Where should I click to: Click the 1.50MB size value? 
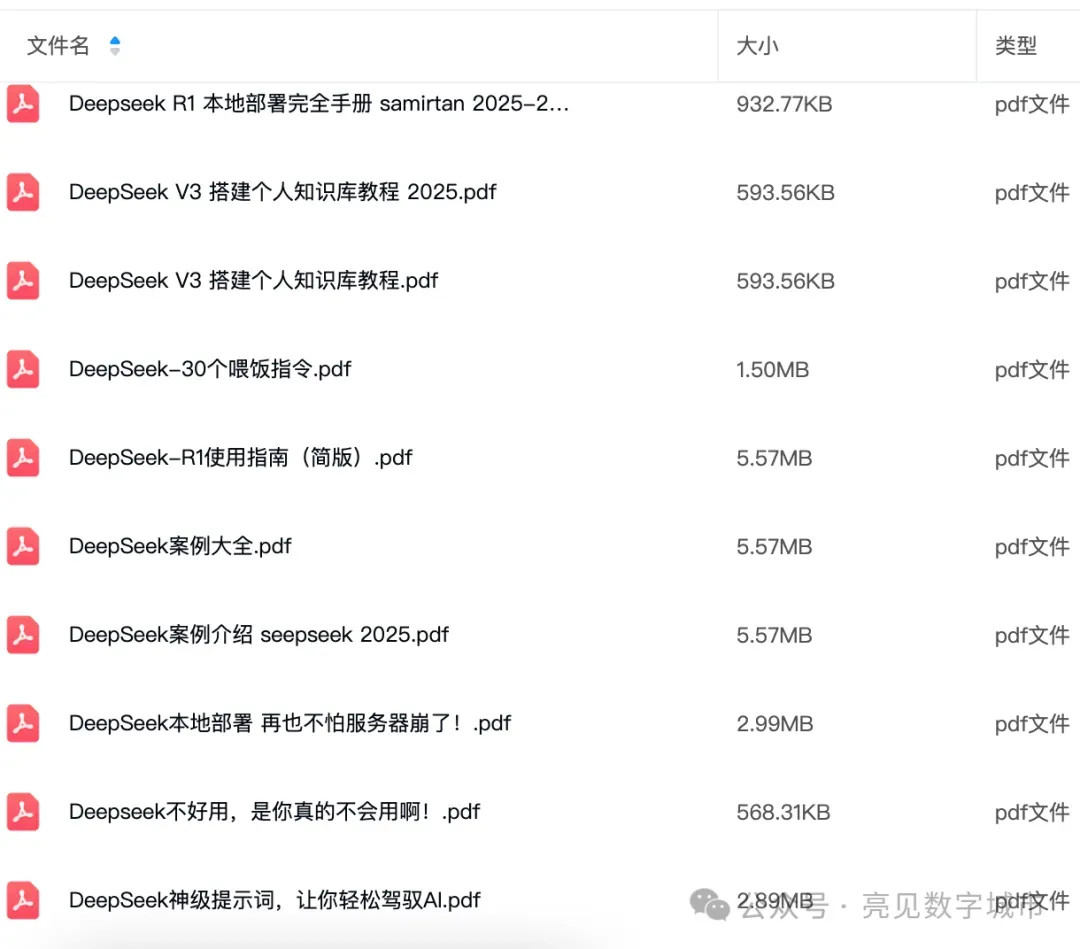pyautogui.click(x=773, y=370)
